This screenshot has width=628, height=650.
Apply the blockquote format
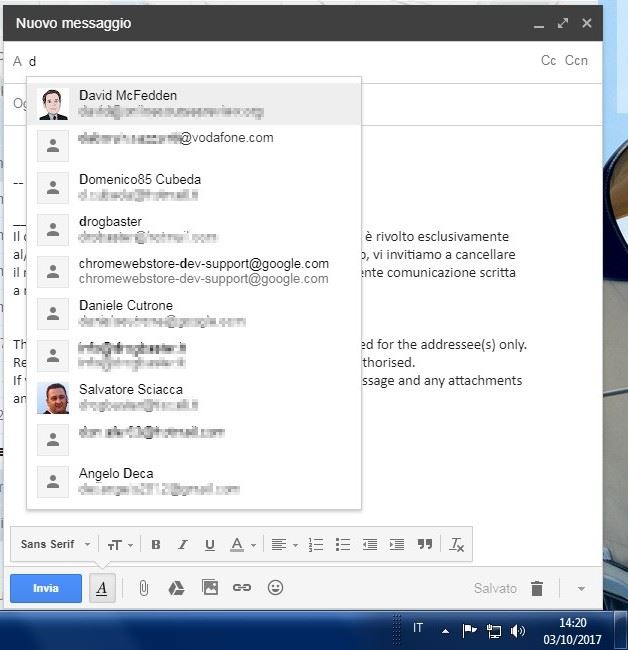(x=424, y=545)
